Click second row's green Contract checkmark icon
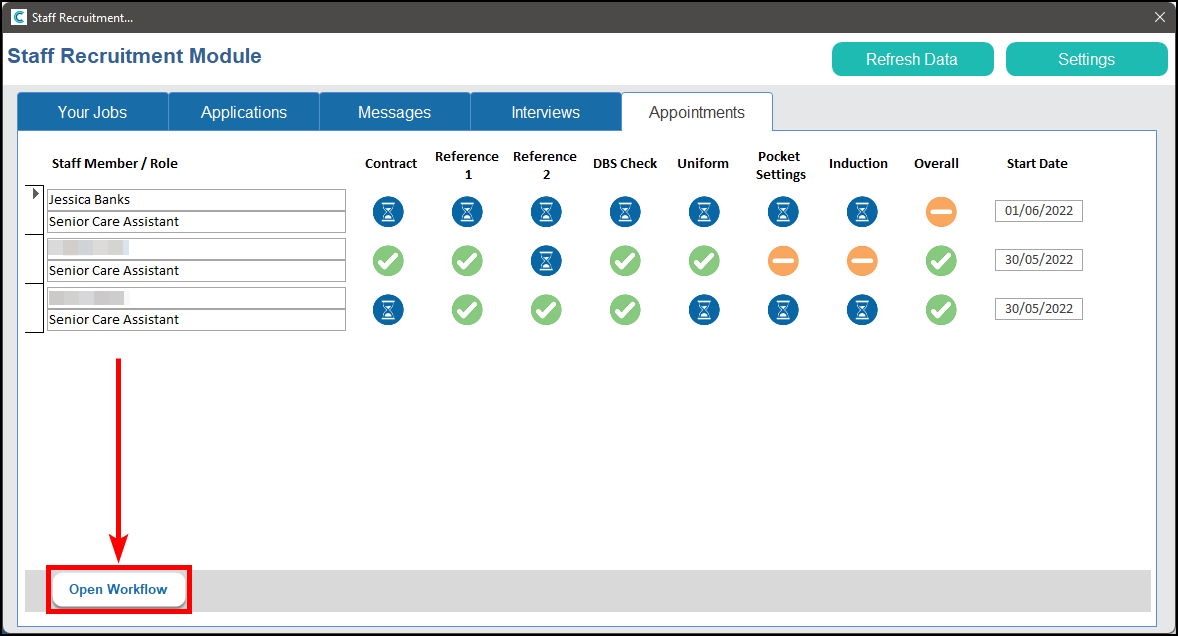 pyautogui.click(x=388, y=260)
